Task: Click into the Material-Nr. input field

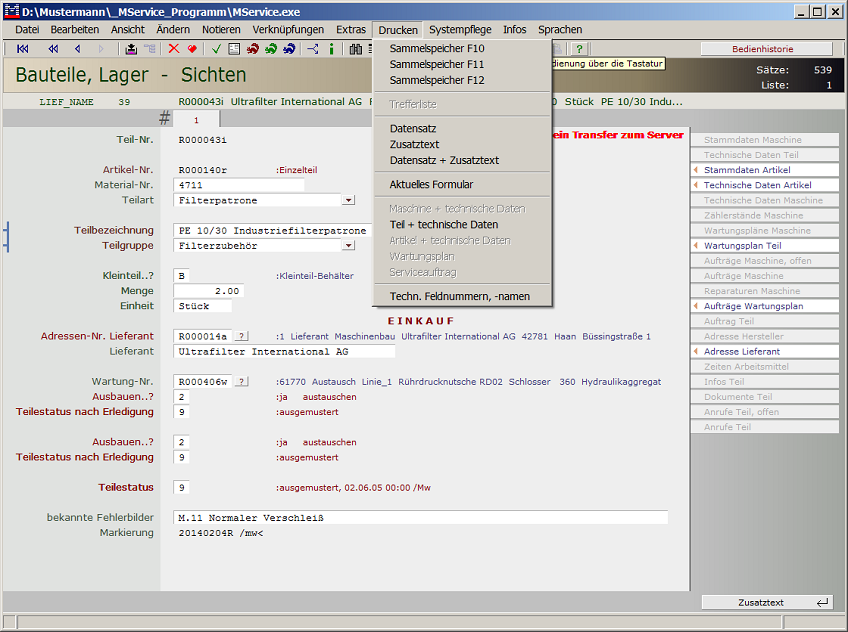Action: pyautogui.click(x=239, y=185)
